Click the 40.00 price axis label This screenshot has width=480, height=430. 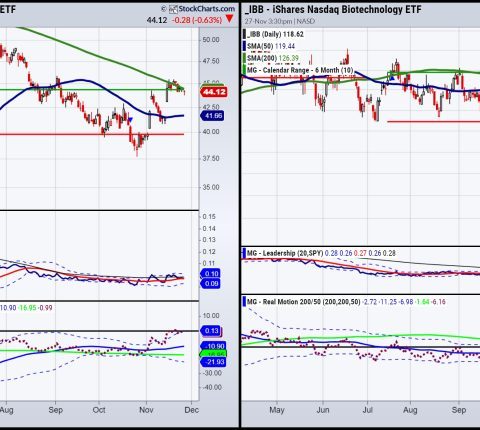(211, 132)
